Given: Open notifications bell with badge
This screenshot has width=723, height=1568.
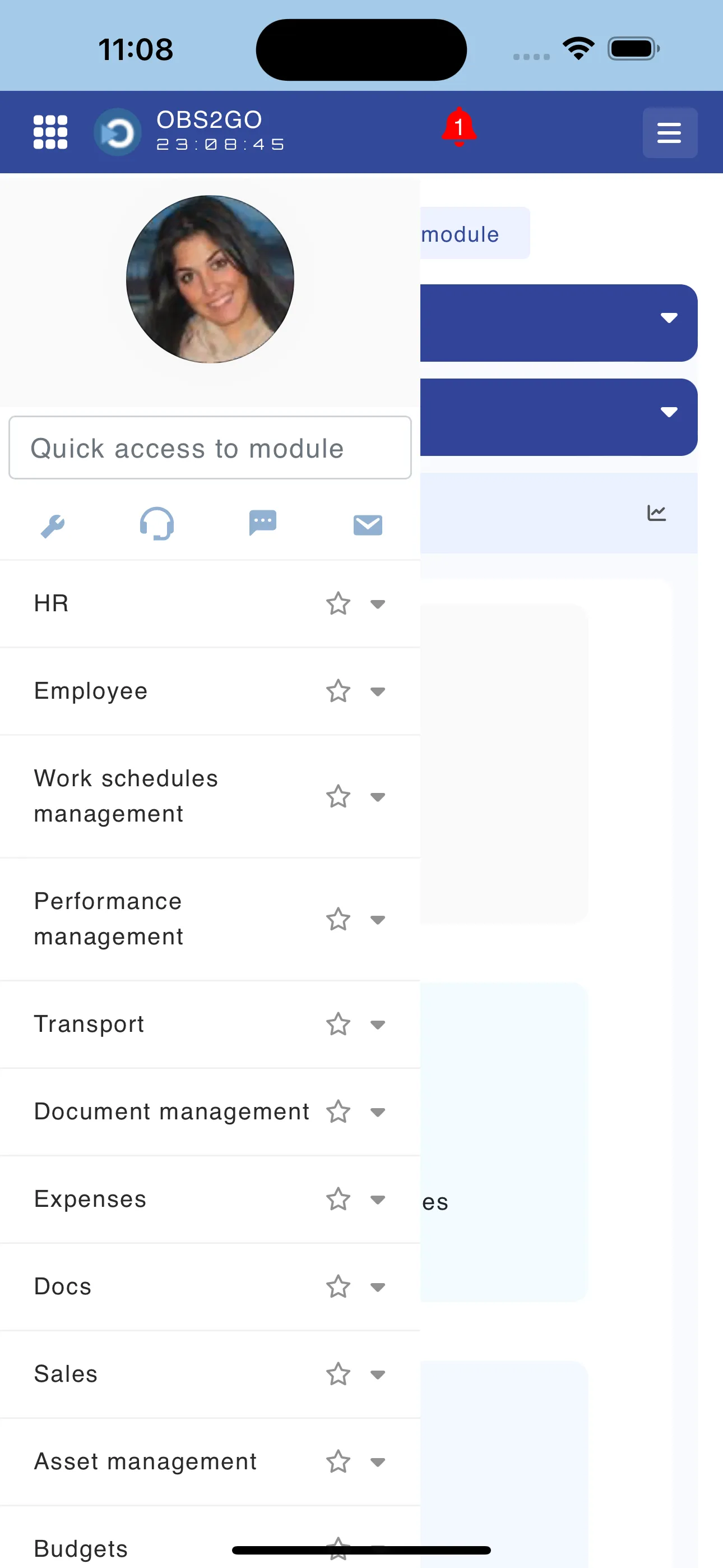Looking at the screenshot, I should tap(459, 127).
